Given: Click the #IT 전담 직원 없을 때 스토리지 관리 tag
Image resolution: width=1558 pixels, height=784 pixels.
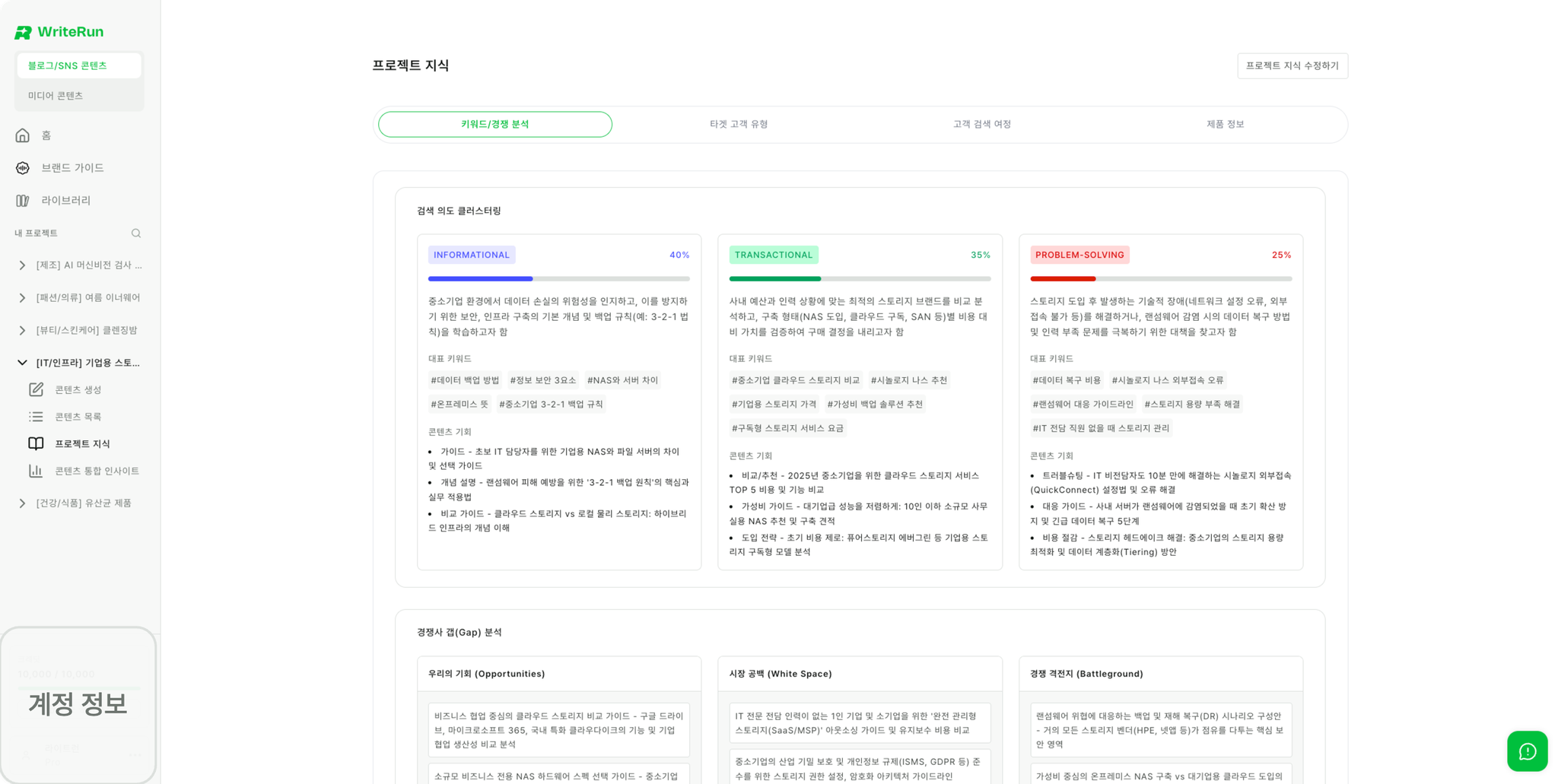Looking at the screenshot, I should 1101,428.
